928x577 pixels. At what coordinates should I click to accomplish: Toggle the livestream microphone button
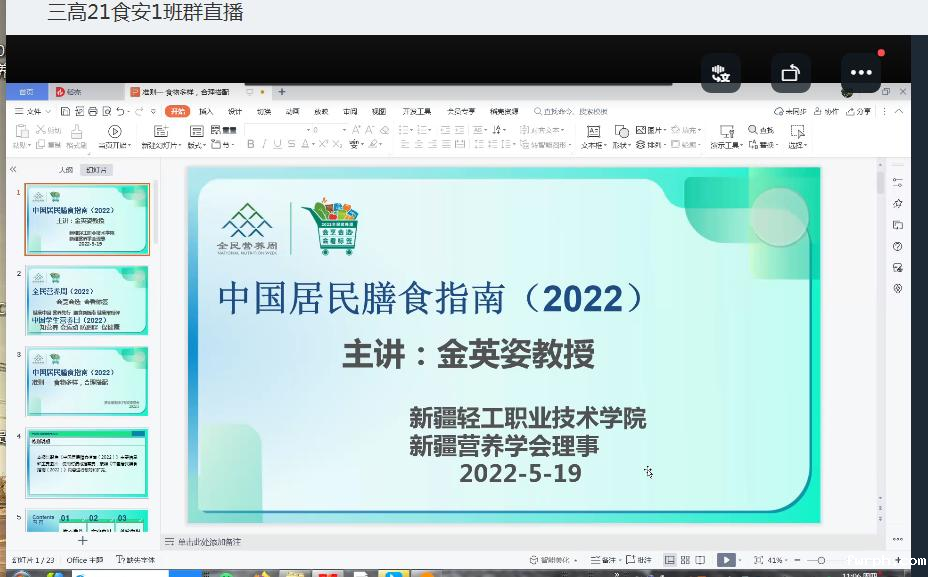point(720,73)
